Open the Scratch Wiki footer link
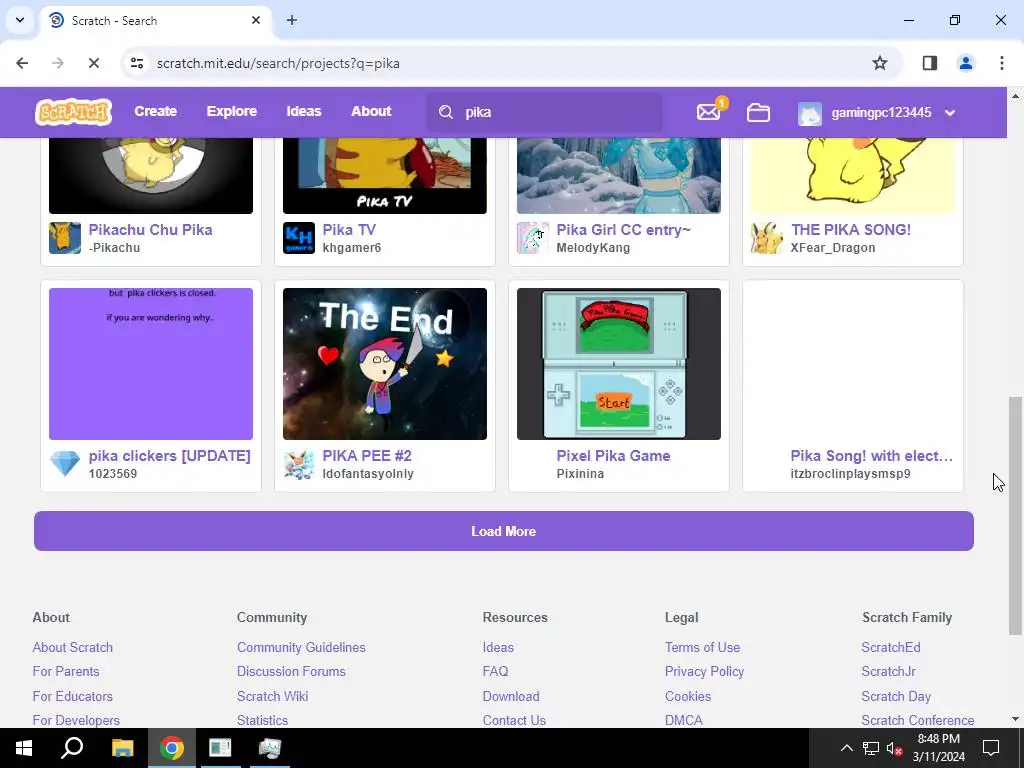 (272, 696)
